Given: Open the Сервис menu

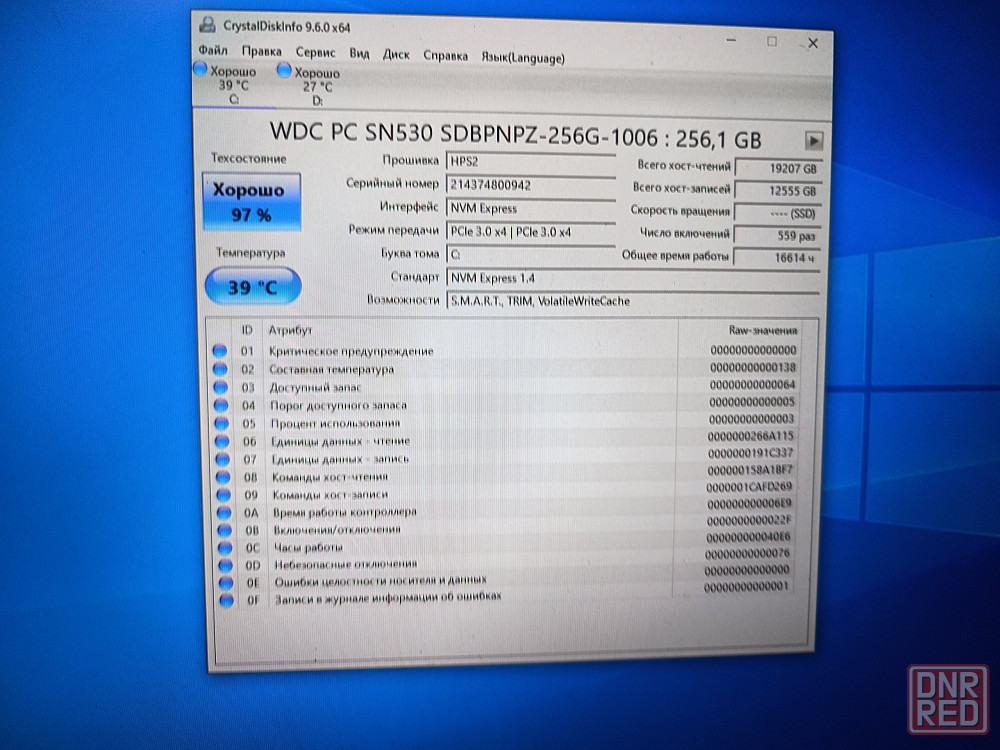Looking at the screenshot, I should (x=315, y=52).
